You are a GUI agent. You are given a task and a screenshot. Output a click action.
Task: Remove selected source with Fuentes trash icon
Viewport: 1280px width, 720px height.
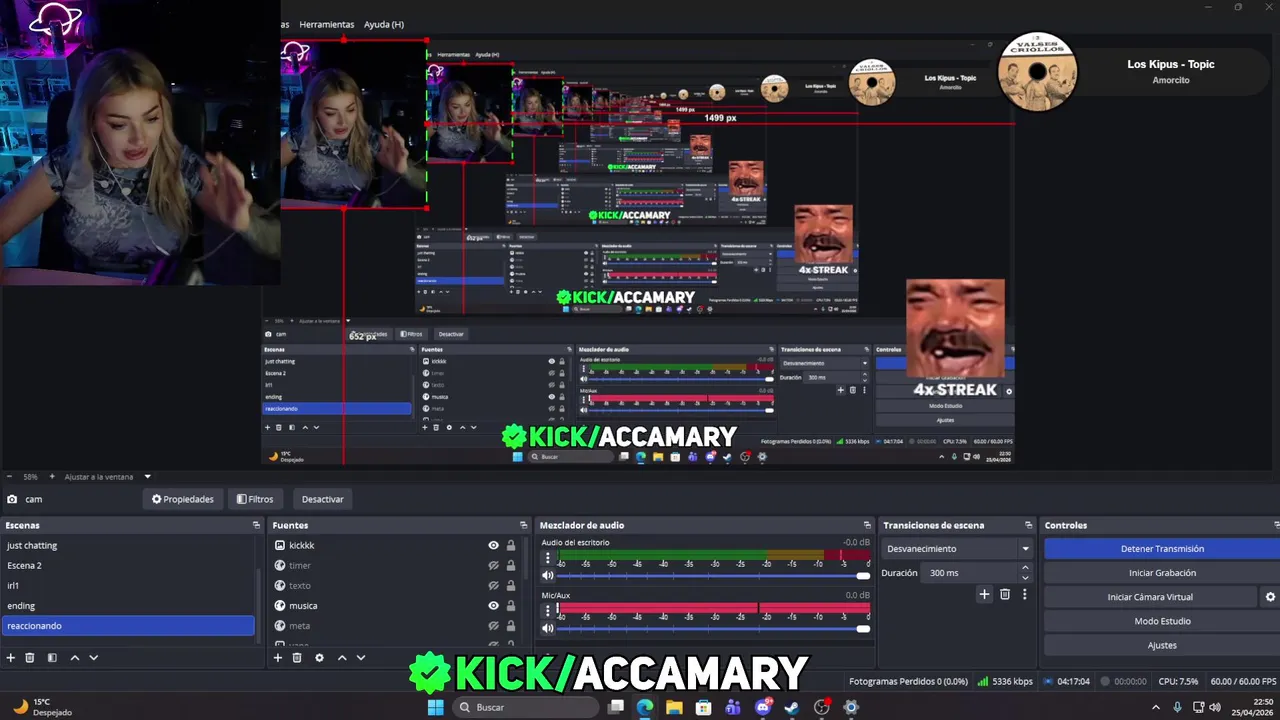(x=297, y=658)
